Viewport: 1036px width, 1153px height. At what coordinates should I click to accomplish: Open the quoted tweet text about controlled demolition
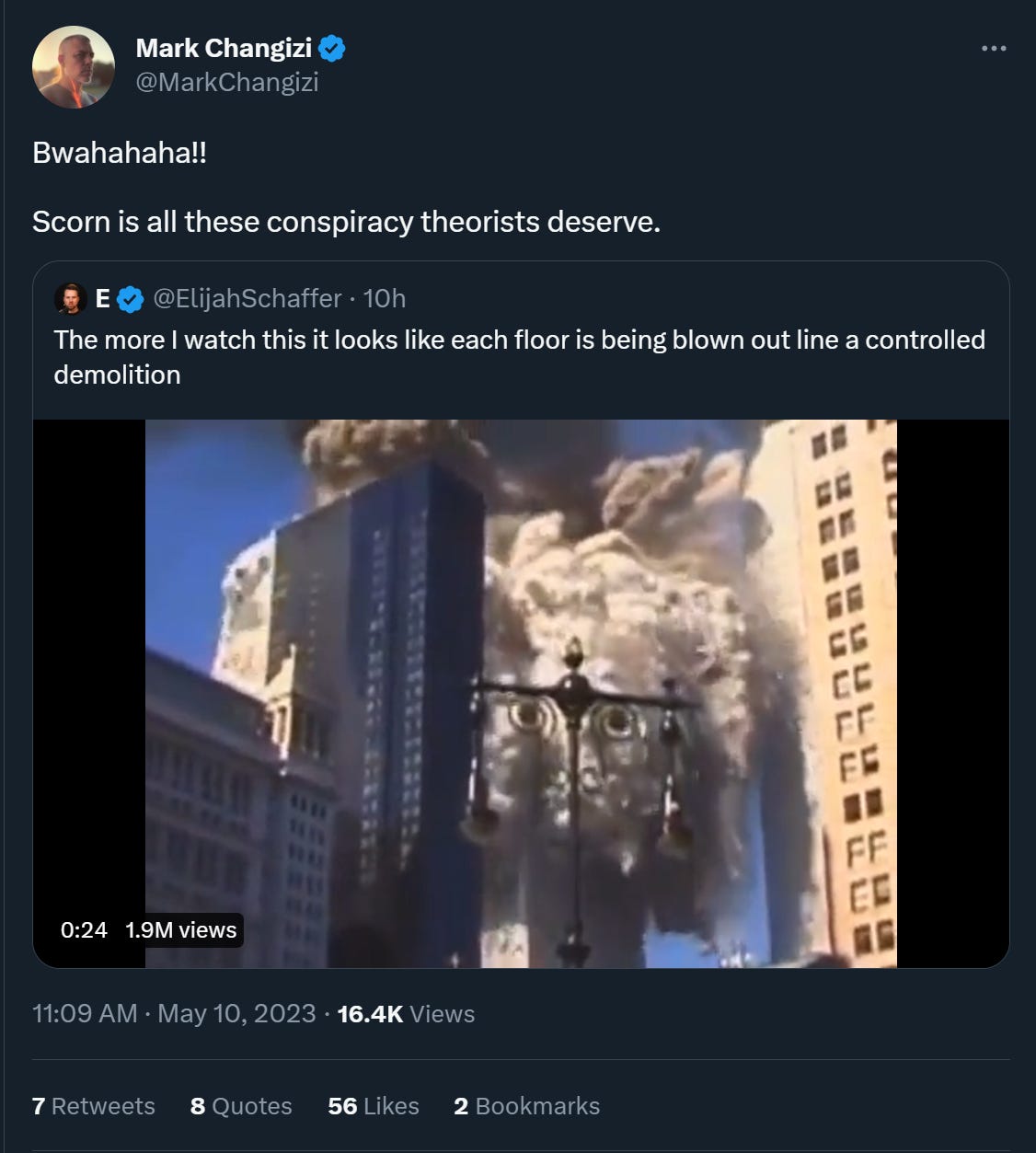(x=519, y=357)
